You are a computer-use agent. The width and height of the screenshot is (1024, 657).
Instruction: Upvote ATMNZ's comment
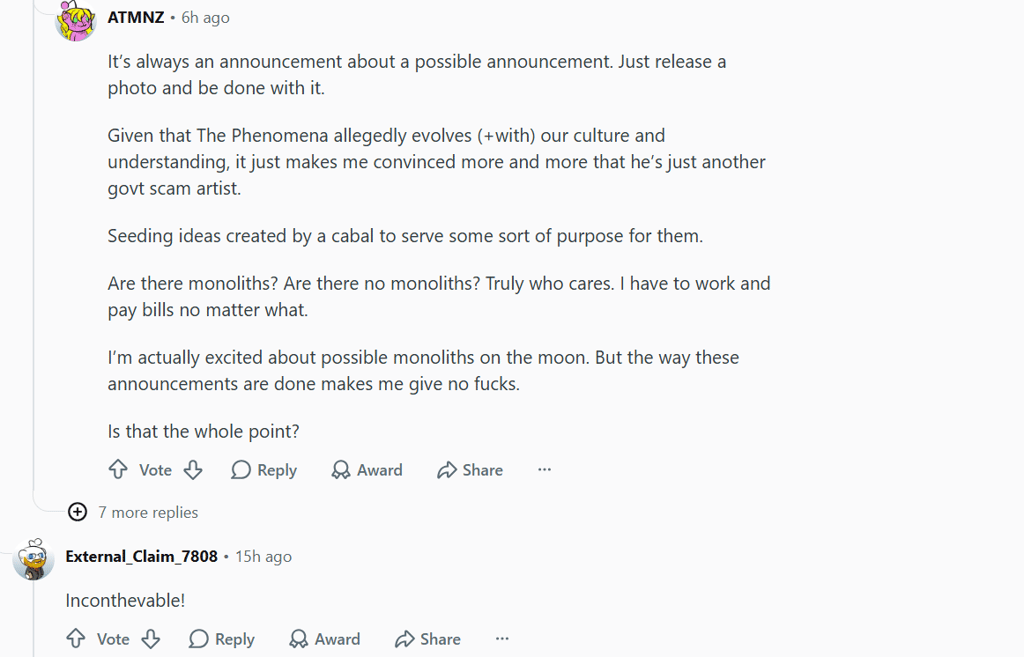pyautogui.click(x=118, y=470)
